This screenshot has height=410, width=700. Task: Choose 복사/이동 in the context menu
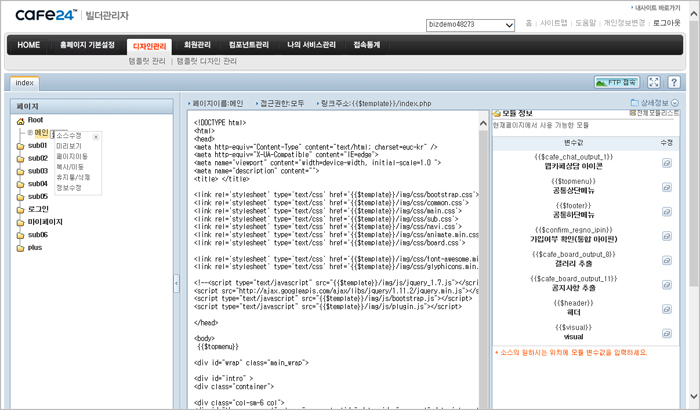[x=70, y=167]
